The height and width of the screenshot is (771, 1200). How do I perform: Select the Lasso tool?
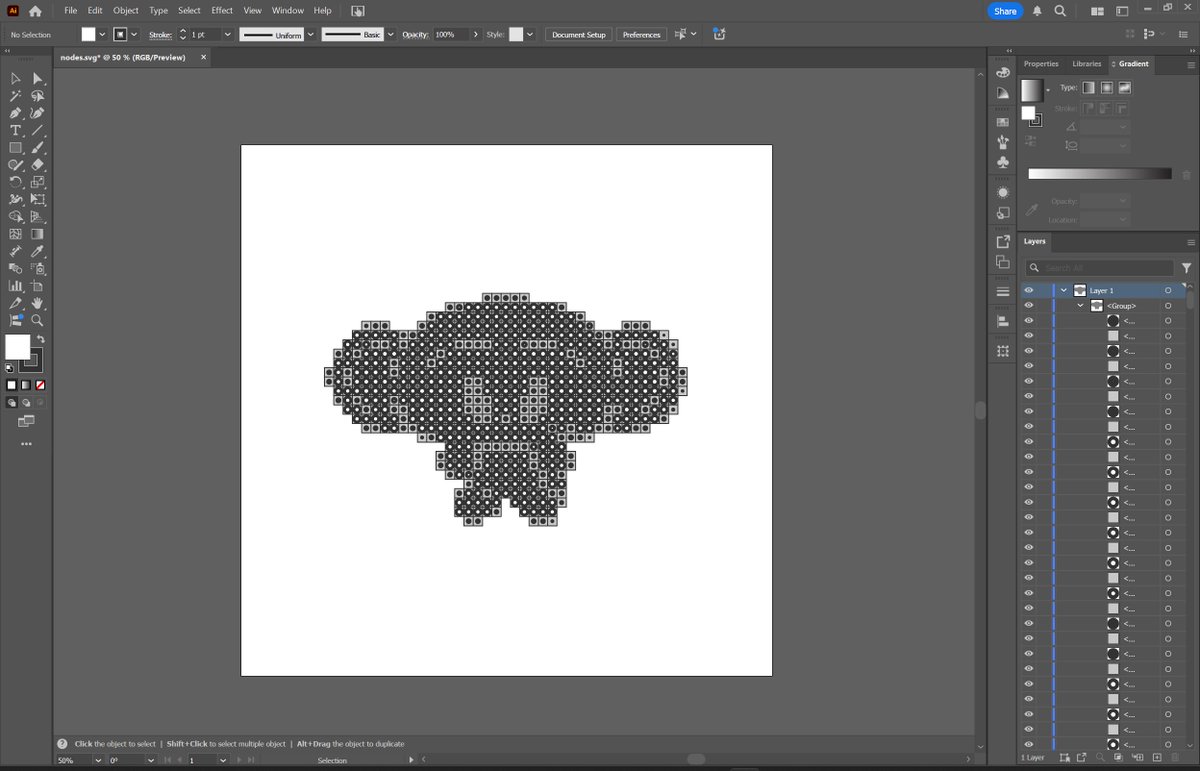(x=37, y=96)
